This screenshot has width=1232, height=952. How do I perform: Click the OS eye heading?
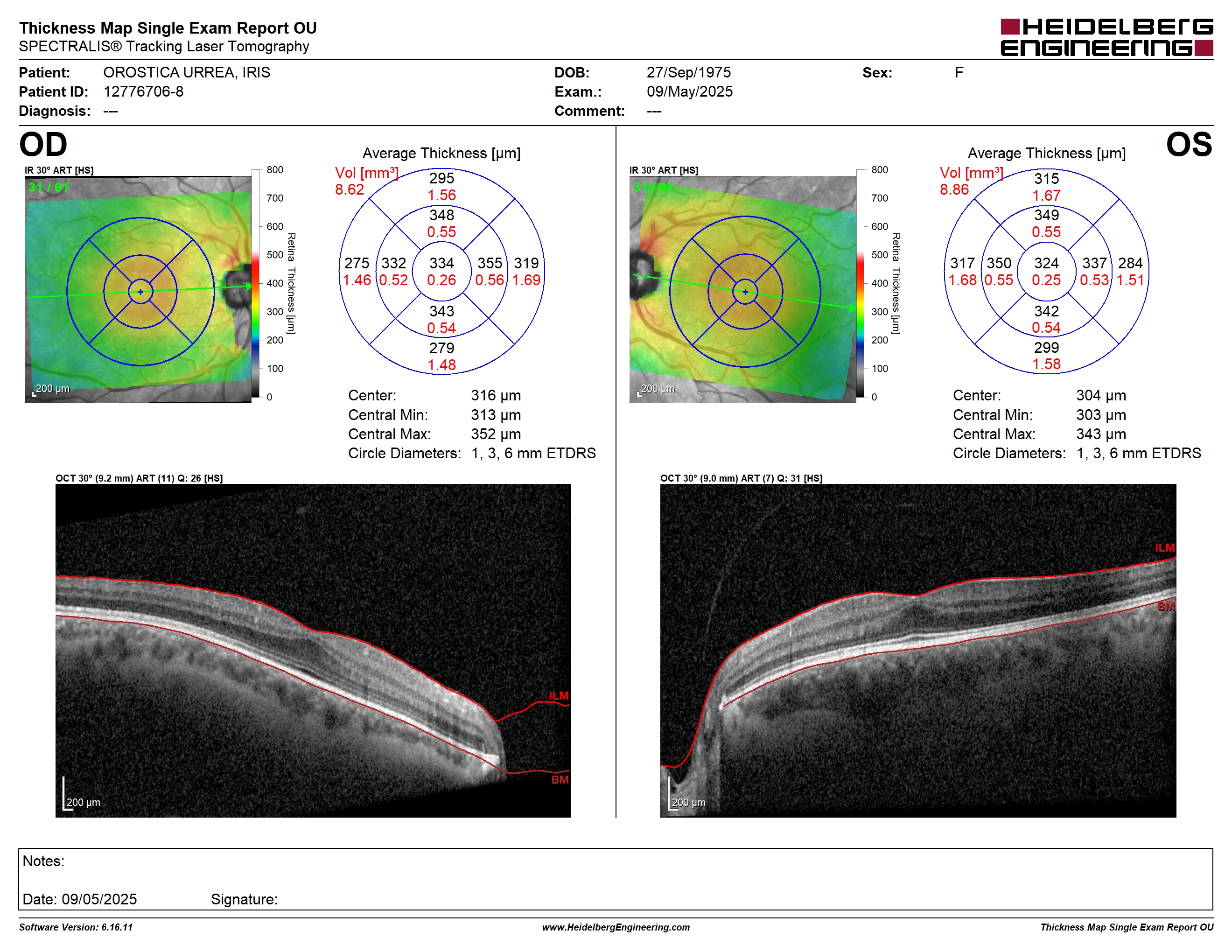1189,144
